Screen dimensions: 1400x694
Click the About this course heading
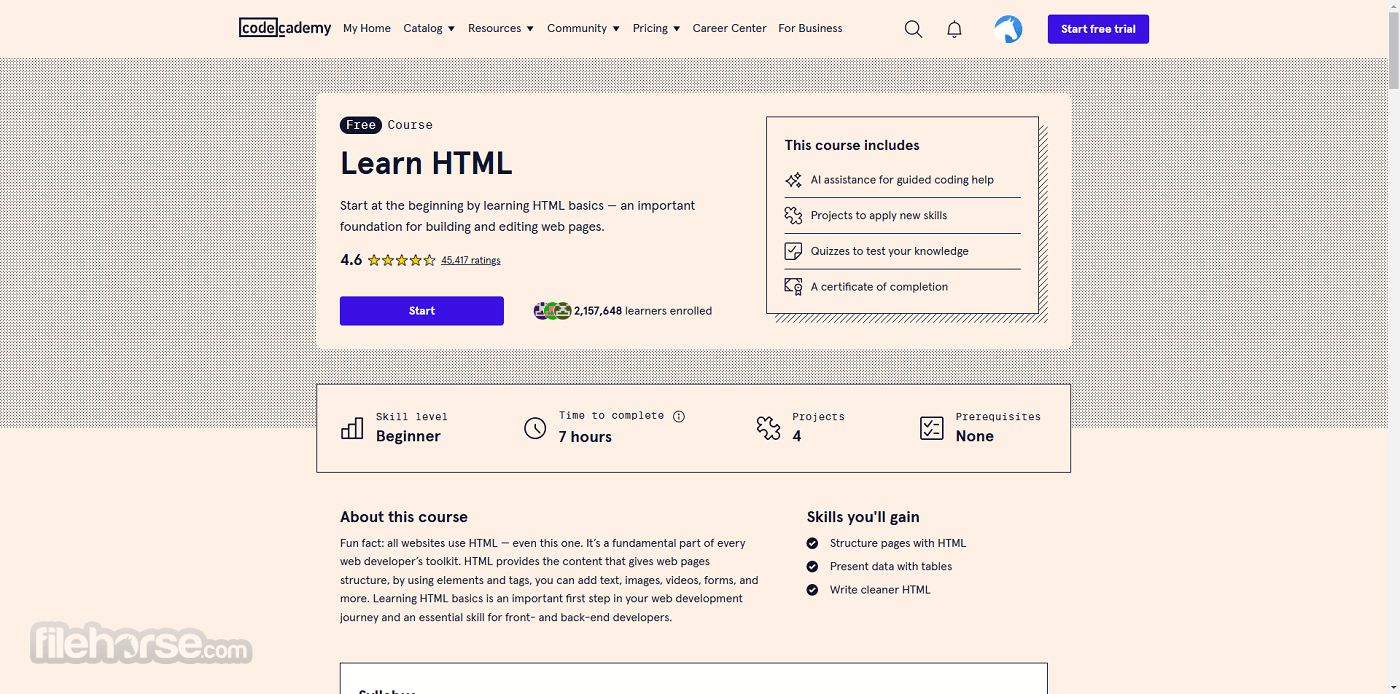[404, 517]
